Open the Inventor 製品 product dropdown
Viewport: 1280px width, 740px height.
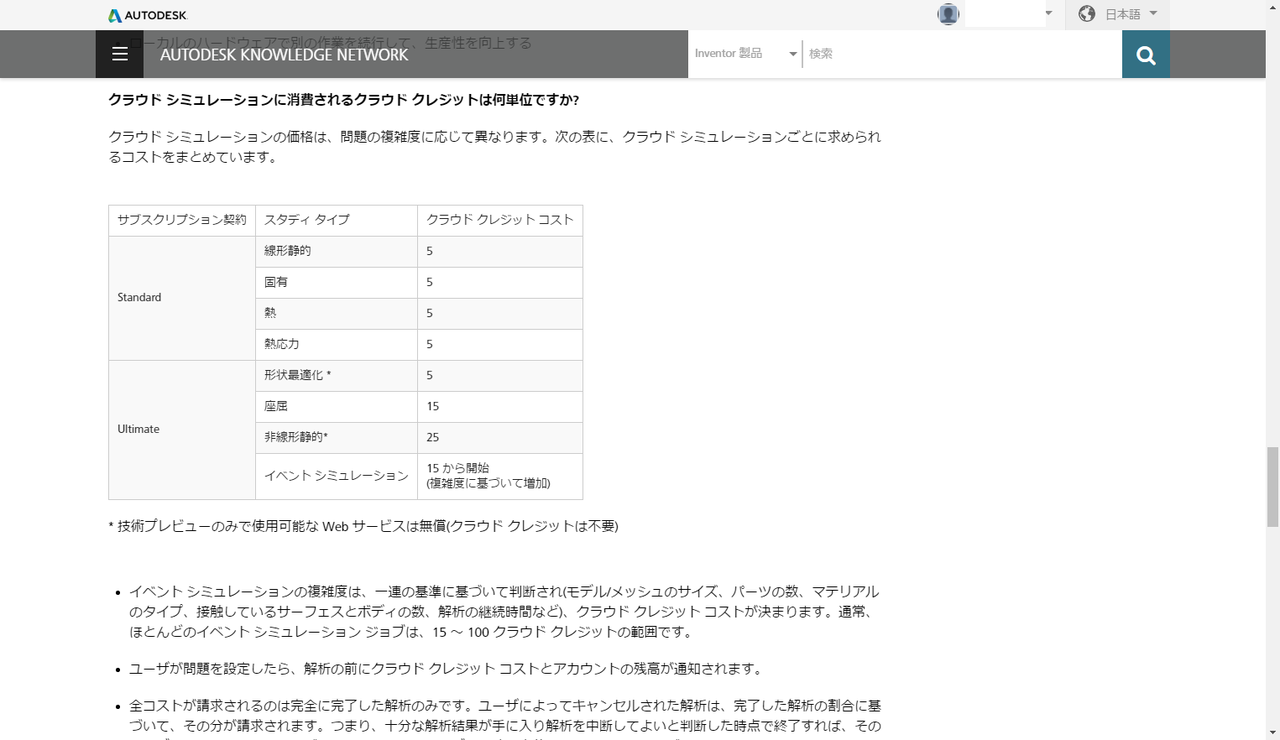click(x=745, y=54)
